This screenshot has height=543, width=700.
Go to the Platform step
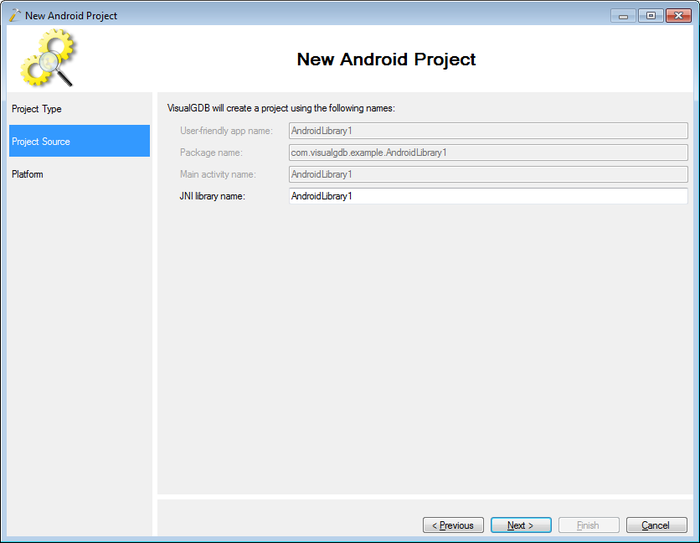tap(79, 174)
